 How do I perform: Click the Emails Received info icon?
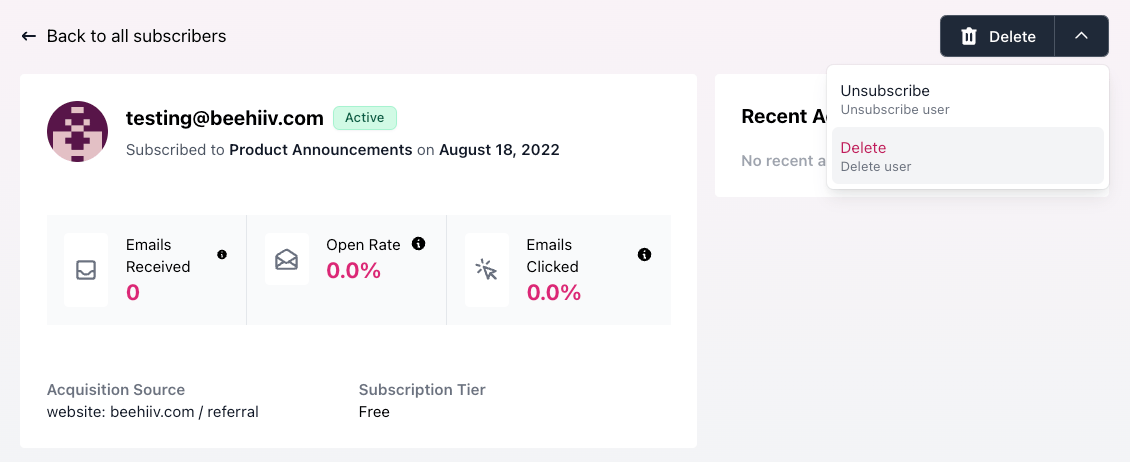222,254
